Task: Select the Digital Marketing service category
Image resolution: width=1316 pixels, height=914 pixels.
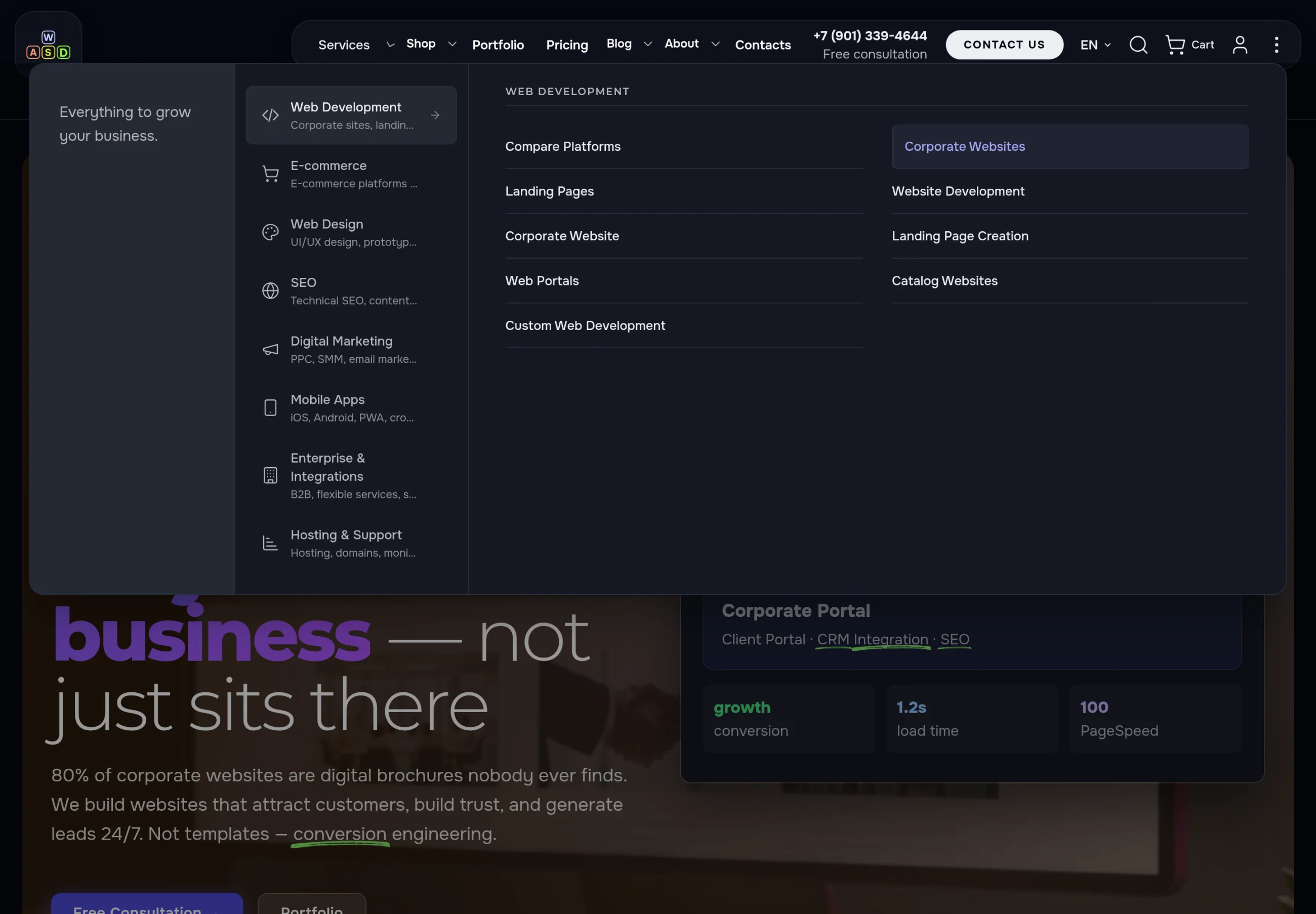Action: tap(351, 349)
